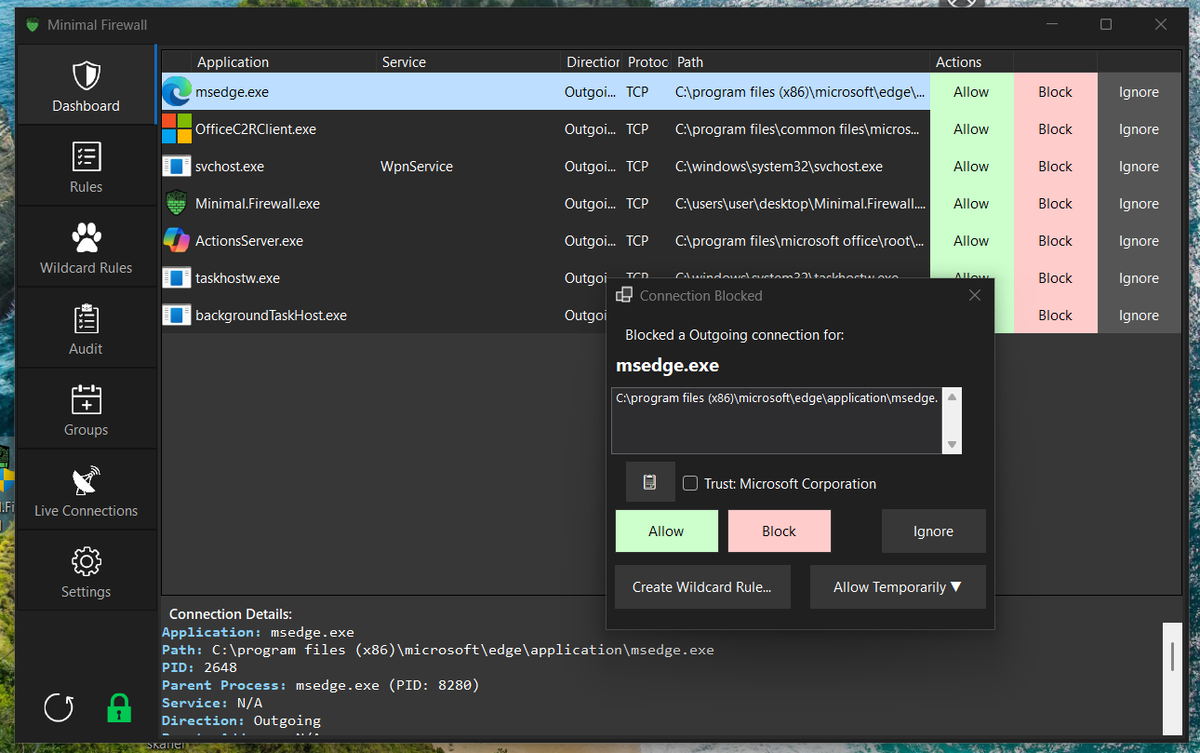Viewport: 1200px width, 753px height.
Task: Block the backgroundTaskHost.exe row
Action: pyautogui.click(x=1055, y=315)
